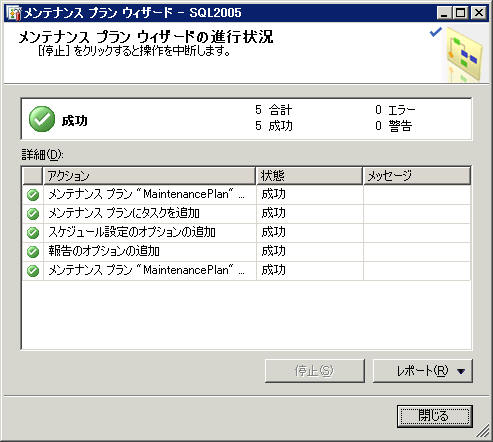Click the resize grip at window corner
The image size is (493, 442).
(x=483, y=432)
